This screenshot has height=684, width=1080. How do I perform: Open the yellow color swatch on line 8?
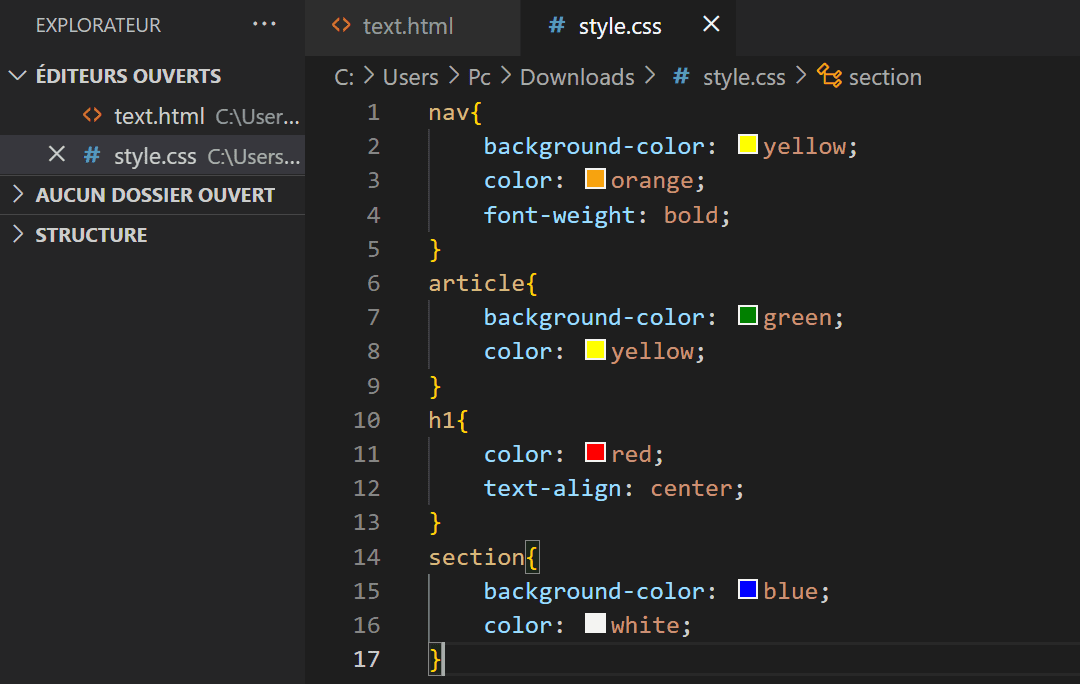point(595,350)
